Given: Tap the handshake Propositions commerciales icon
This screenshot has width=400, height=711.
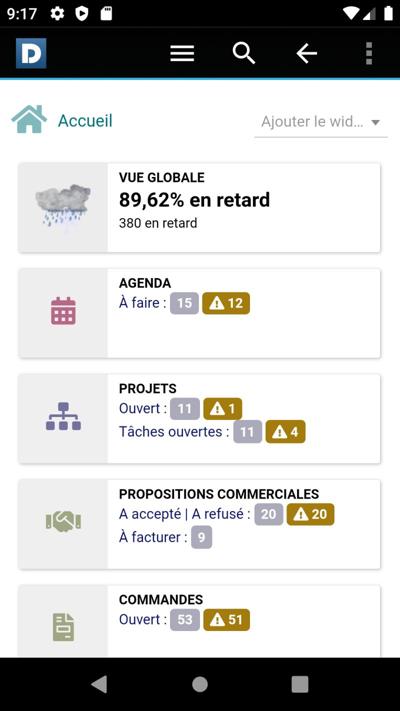Looking at the screenshot, I should click(x=63, y=522).
